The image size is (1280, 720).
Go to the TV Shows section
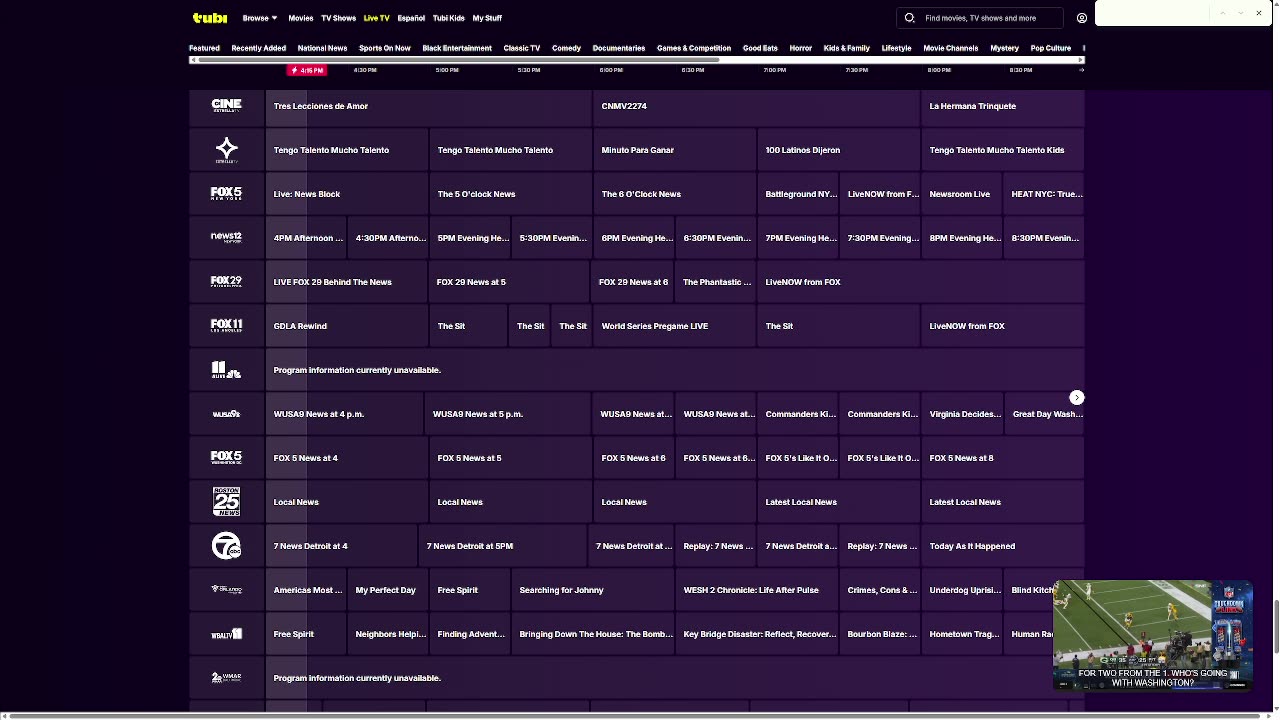pos(338,18)
